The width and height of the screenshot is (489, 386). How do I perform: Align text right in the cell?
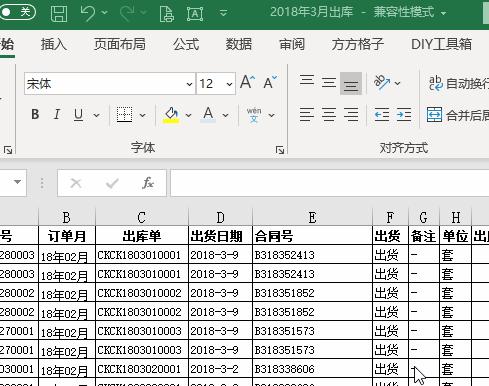point(351,115)
